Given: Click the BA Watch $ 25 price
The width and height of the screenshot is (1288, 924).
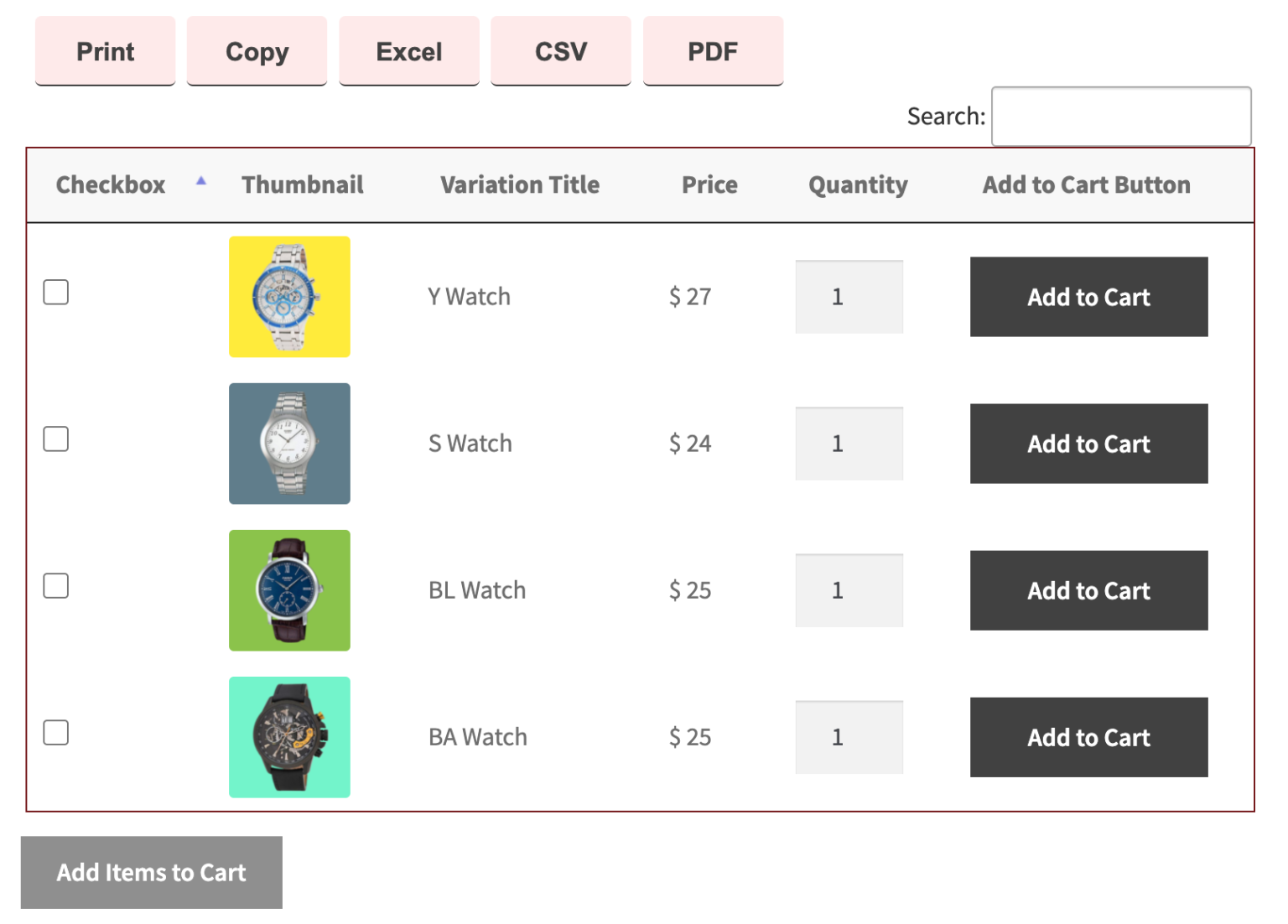Looking at the screenshot, I should (x=690, y=737).
